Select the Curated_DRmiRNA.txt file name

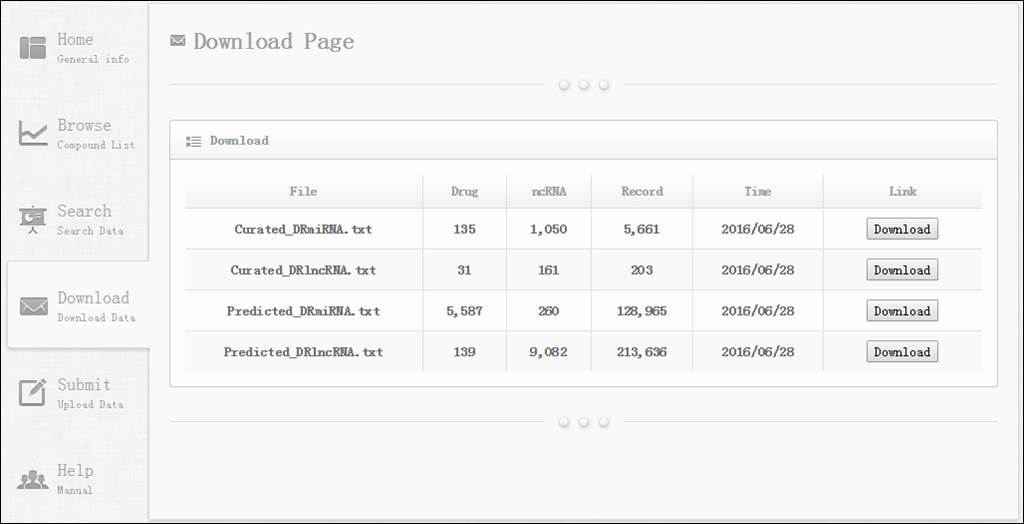(x=304, y=229)
